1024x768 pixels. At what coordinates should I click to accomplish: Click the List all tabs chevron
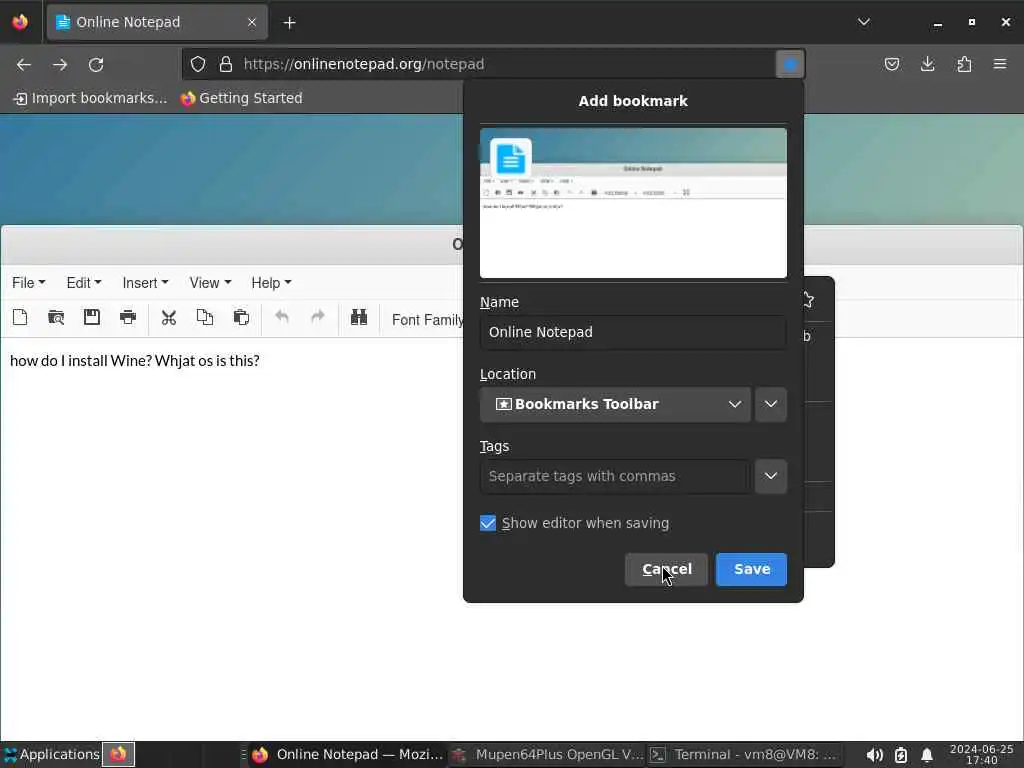863,22
